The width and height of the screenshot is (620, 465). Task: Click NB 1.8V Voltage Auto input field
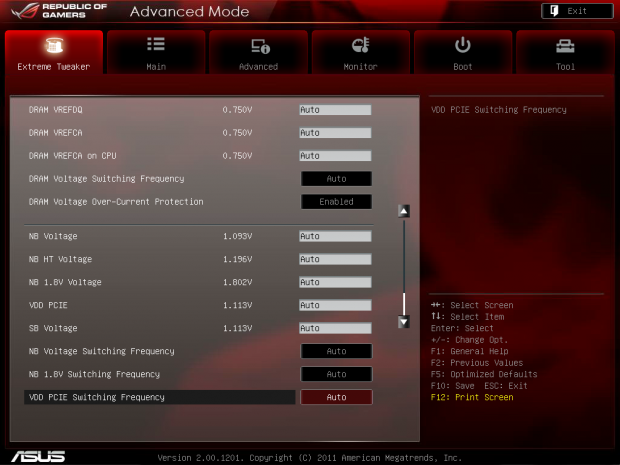pos(335,282)
